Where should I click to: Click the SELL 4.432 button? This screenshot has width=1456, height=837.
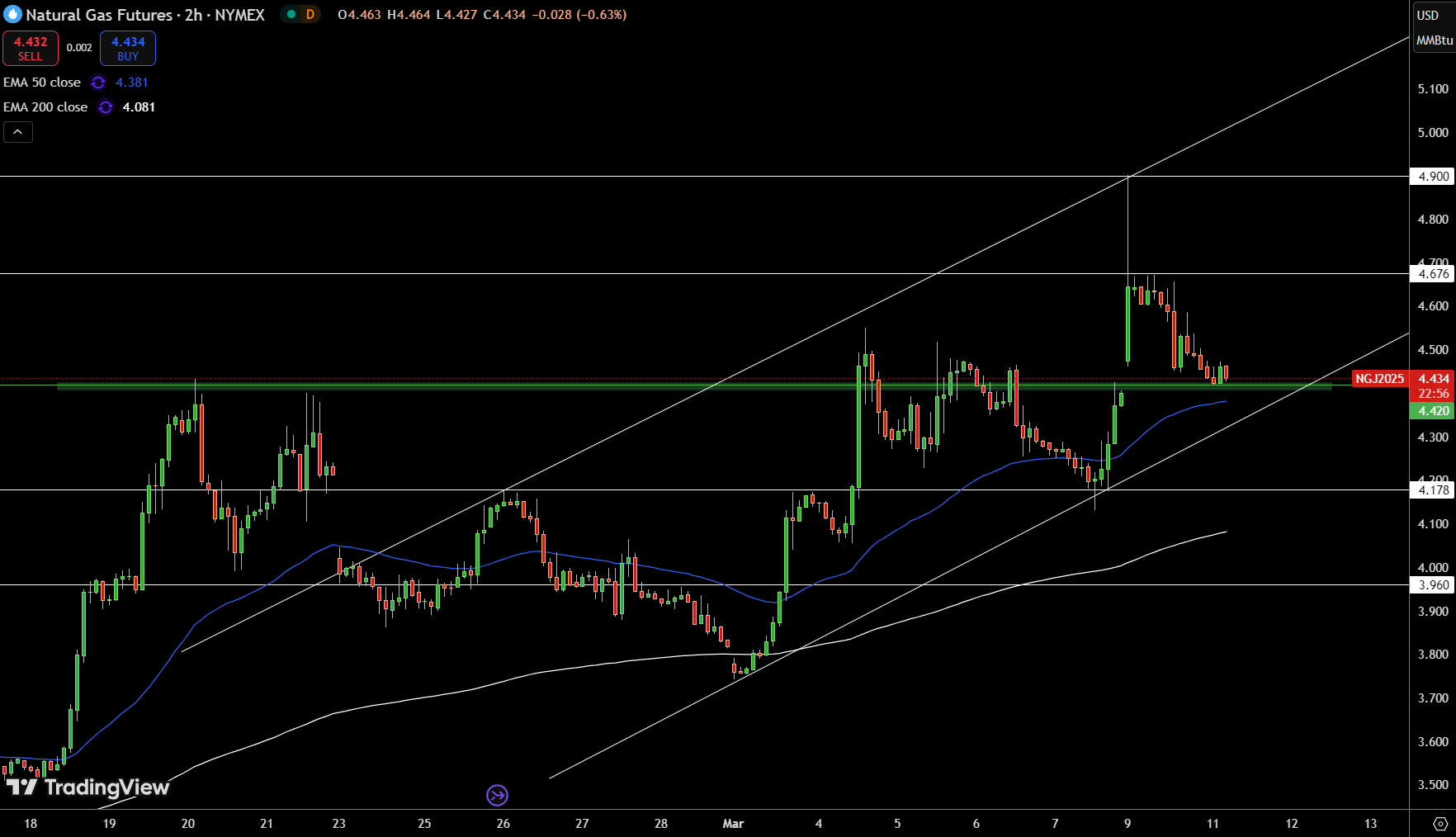point(31,48)
